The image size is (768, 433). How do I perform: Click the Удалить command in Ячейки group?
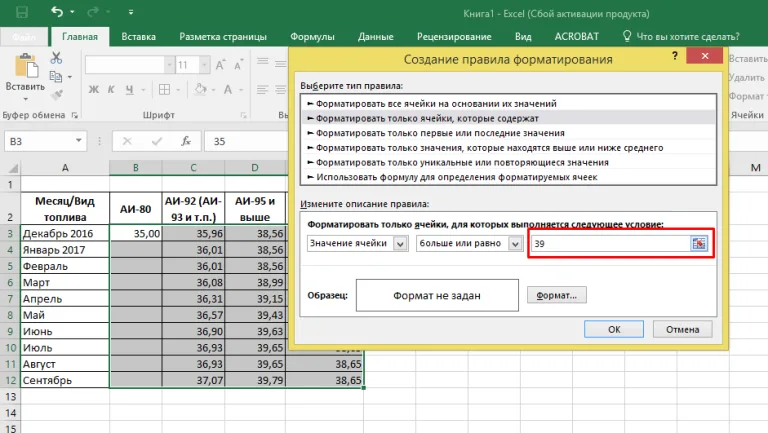[746, 77]
